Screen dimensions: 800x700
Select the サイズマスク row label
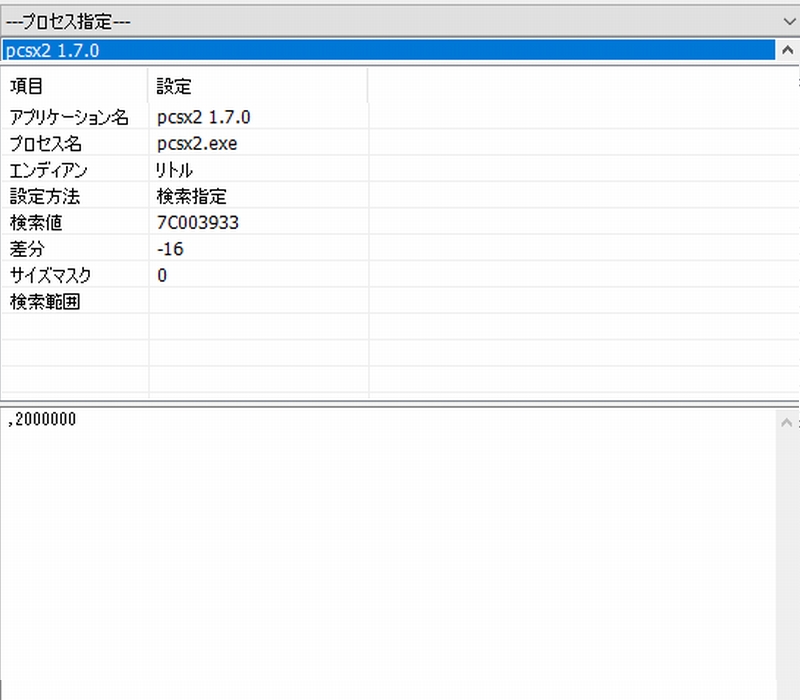[x=51, y=276]
